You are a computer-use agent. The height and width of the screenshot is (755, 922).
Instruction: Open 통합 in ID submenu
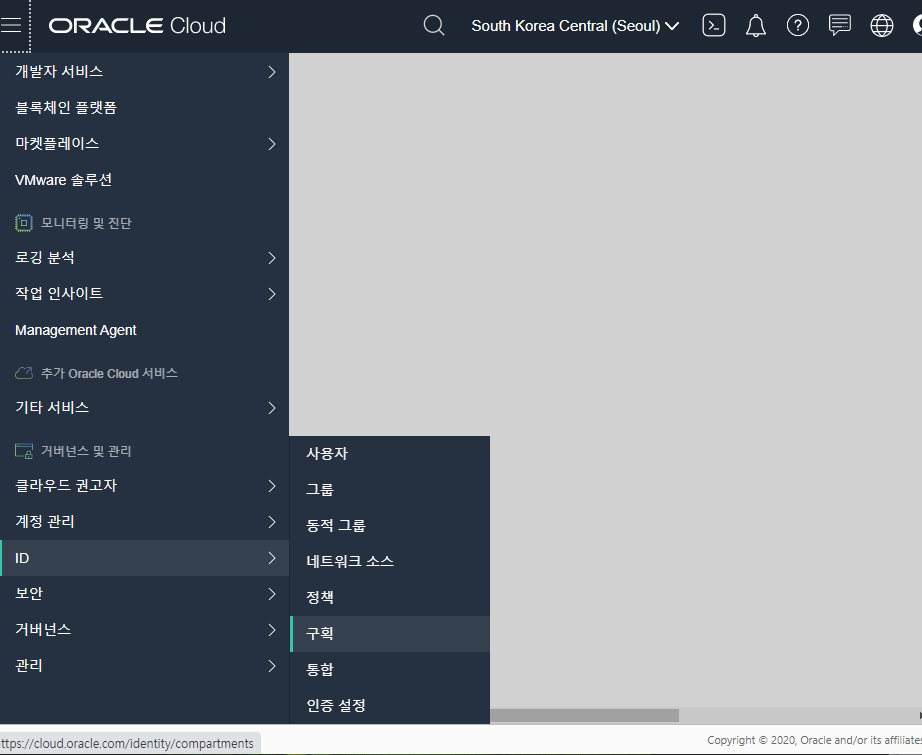click(x=390, y=669)
